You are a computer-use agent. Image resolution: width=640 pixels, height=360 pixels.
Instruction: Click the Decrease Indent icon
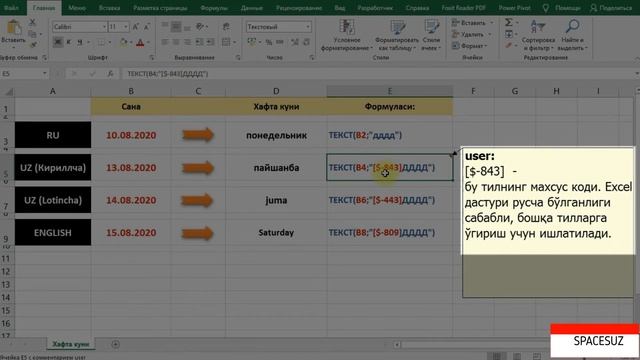[x=199, y=42]
